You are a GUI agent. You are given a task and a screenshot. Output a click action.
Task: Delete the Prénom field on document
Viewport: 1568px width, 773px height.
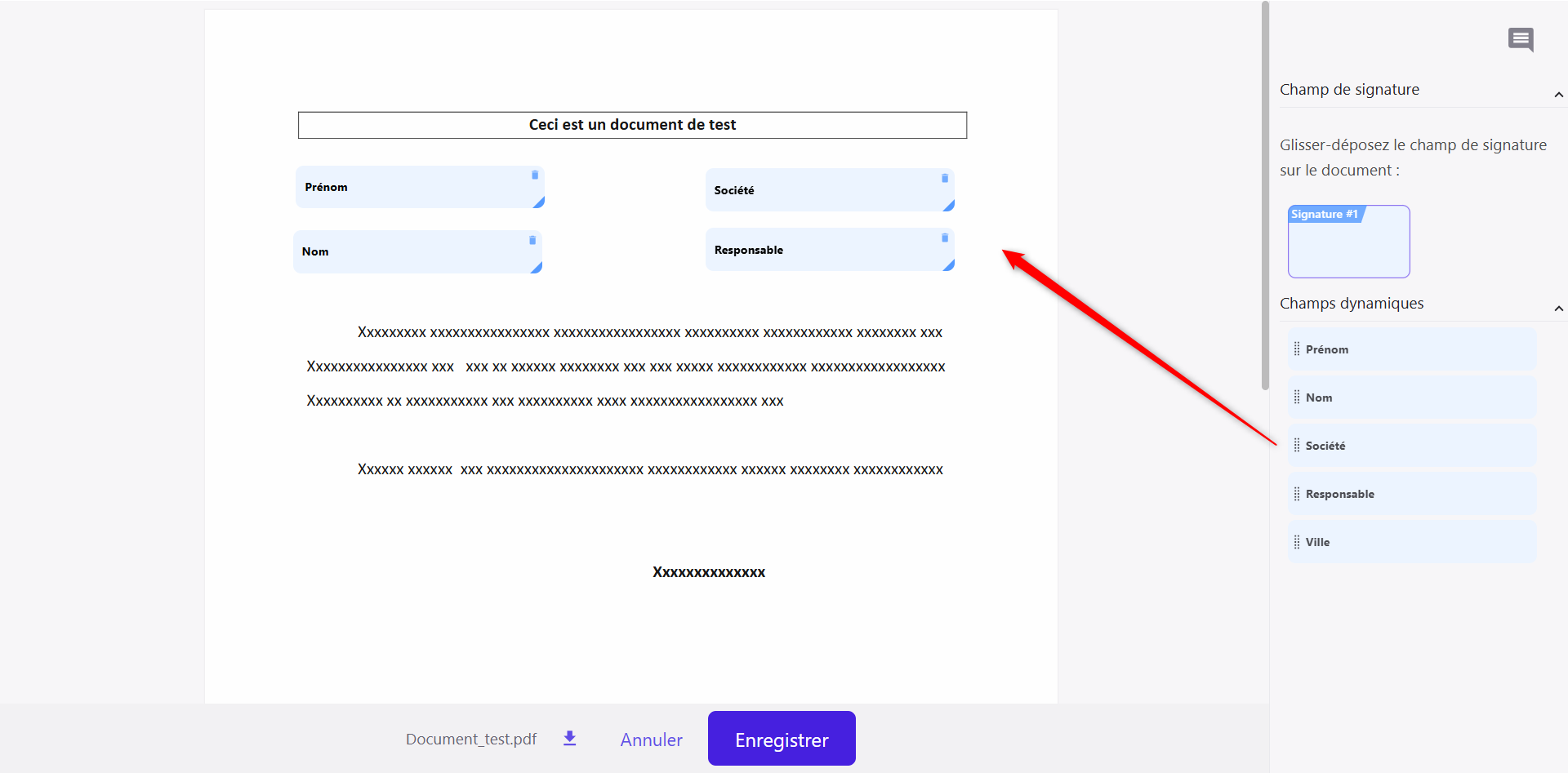point(535,175)
